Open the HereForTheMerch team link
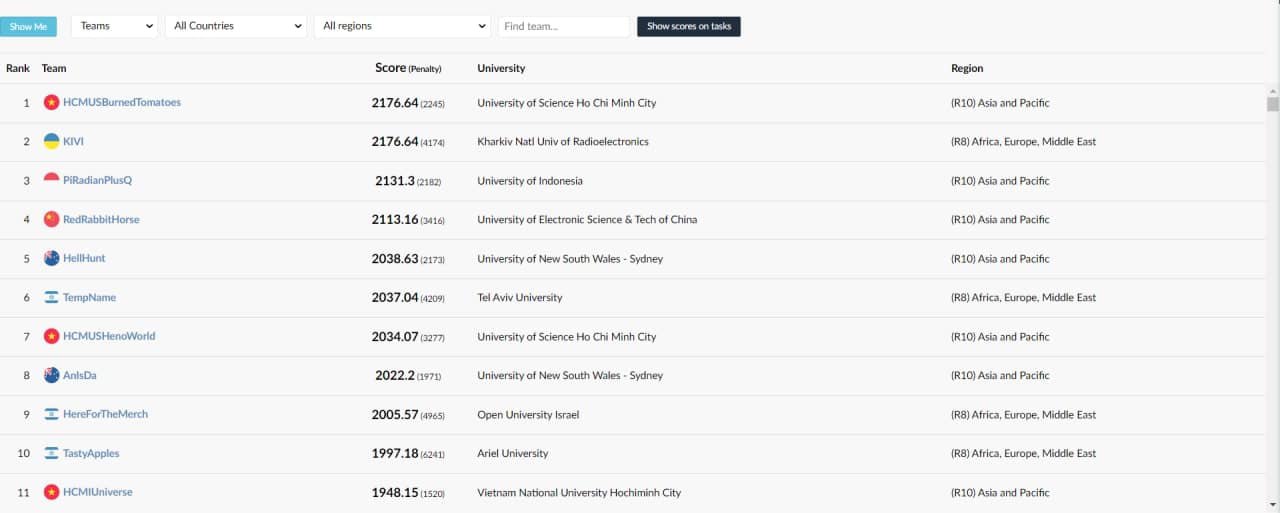 pyautogui.click(x=105, y=414)
